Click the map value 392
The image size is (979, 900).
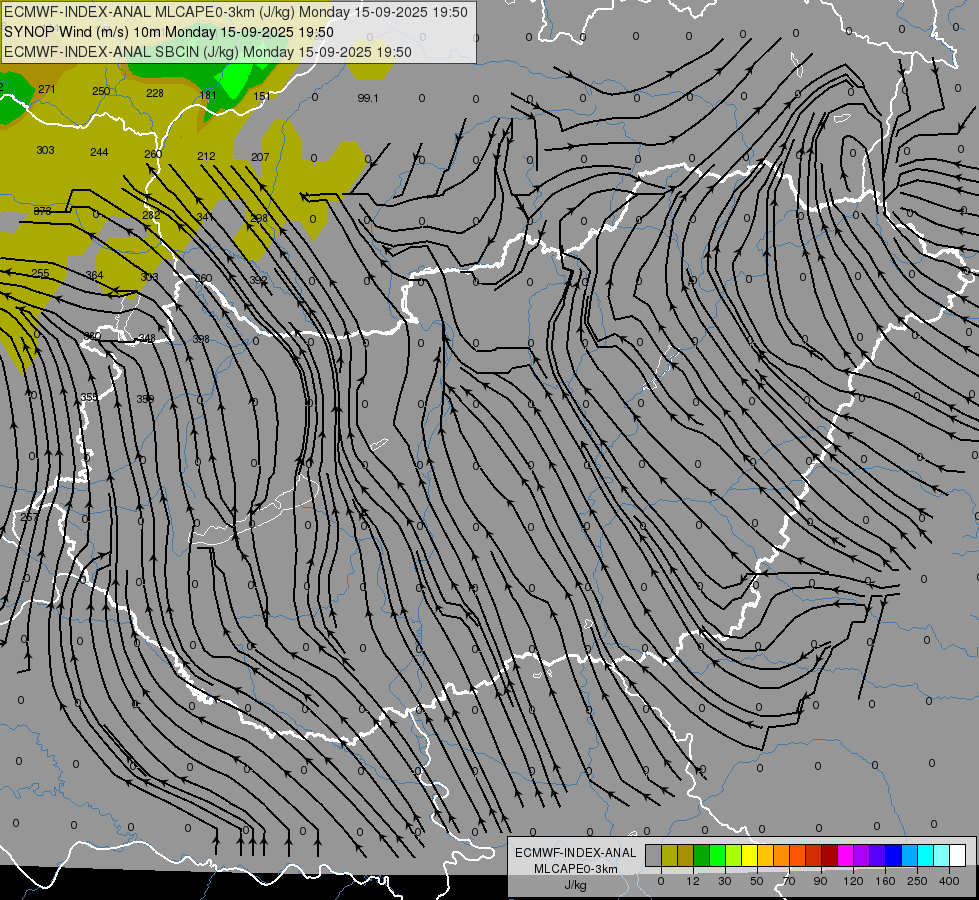pyautogui.click(x=258, y=280)
